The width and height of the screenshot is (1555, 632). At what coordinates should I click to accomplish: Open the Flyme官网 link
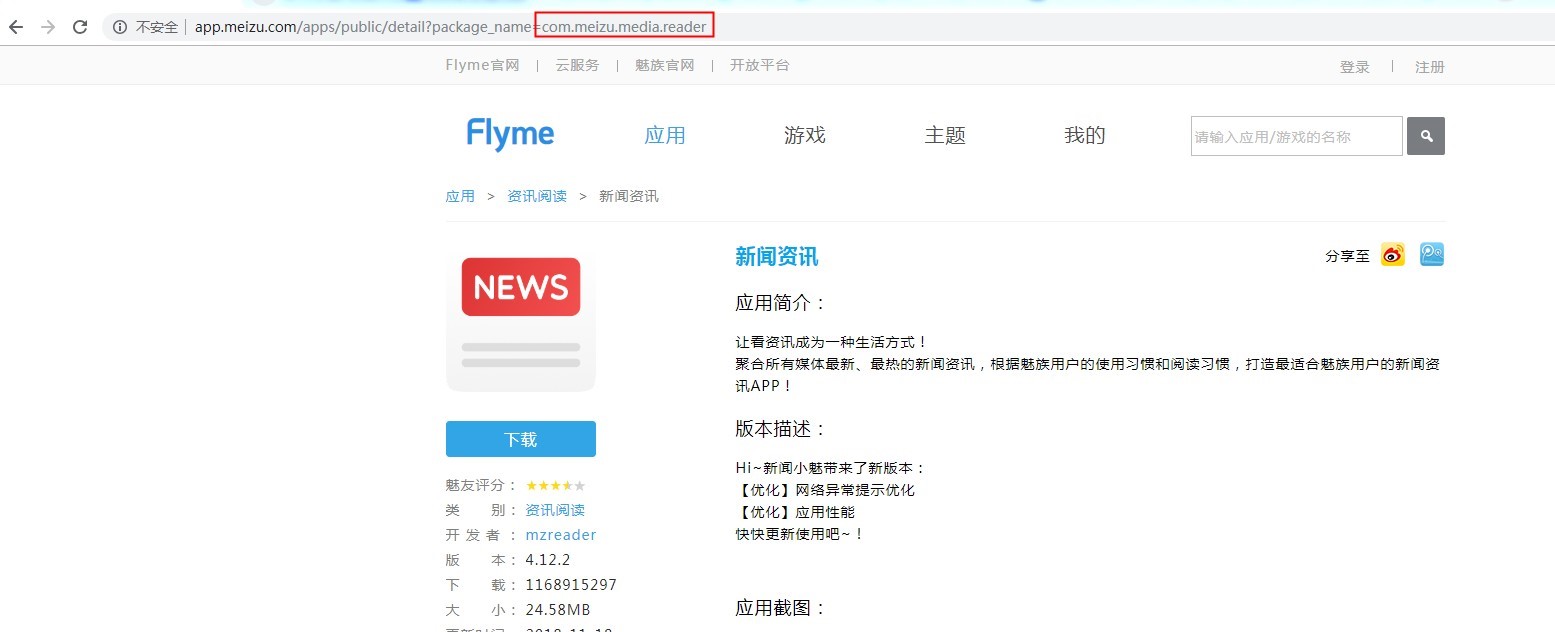point(482,65)
